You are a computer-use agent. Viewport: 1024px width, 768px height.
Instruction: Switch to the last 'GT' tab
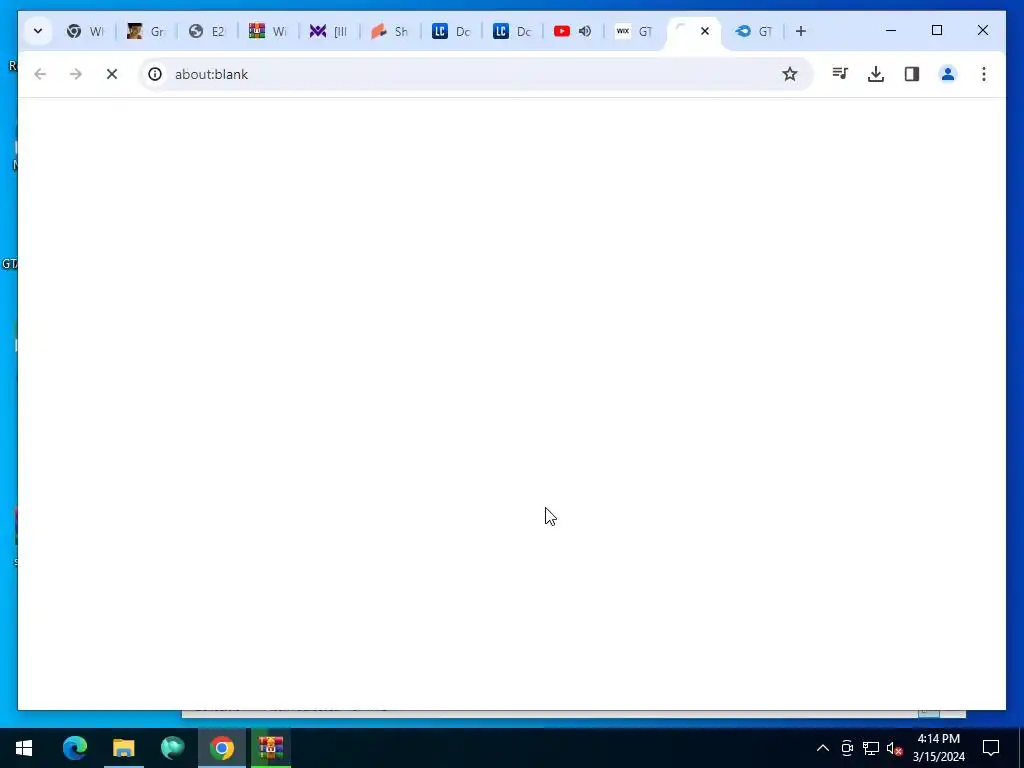click(x=754, y=31)
